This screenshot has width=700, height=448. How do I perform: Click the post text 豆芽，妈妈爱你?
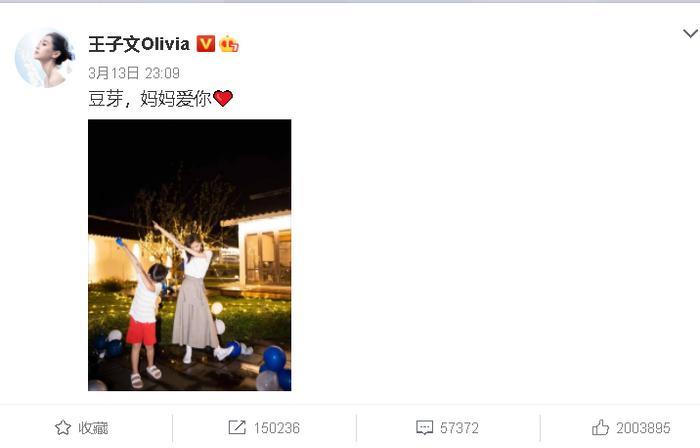coord(150,98)
